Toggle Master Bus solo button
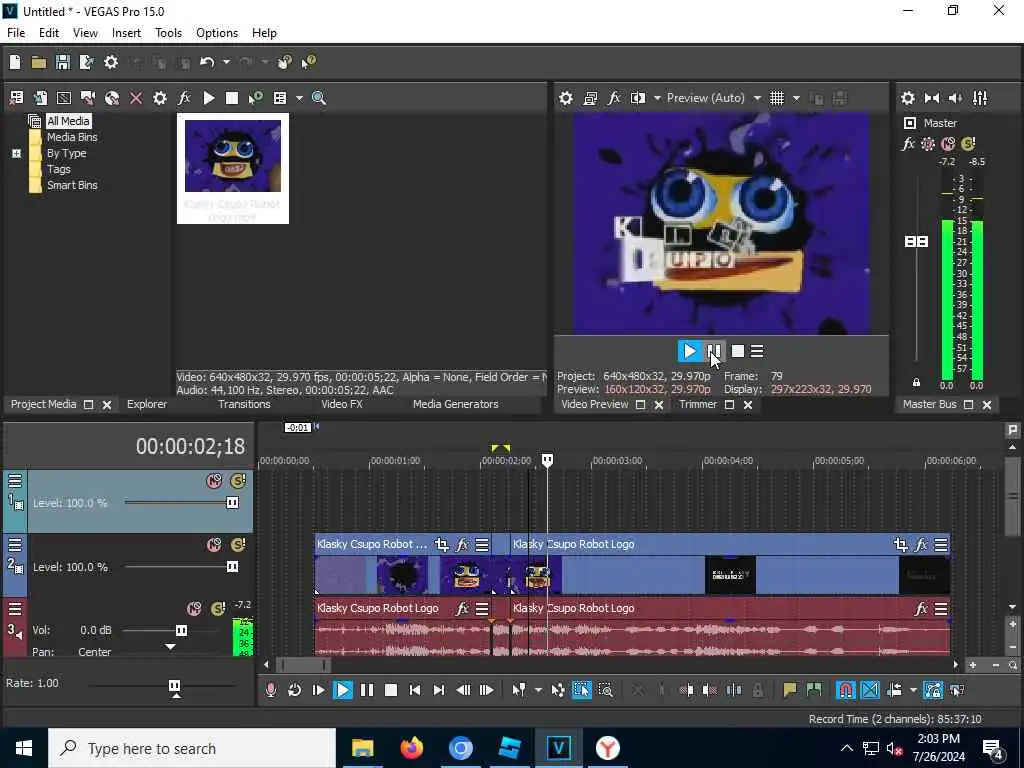The width and height of the screenshot is (1024, 768). tap(968, 144)
